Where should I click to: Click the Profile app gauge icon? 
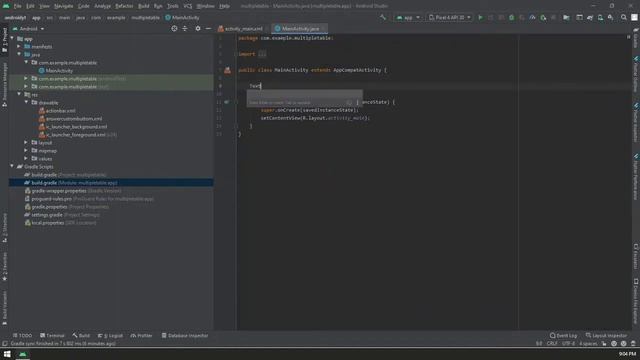(x=532, y=18)
